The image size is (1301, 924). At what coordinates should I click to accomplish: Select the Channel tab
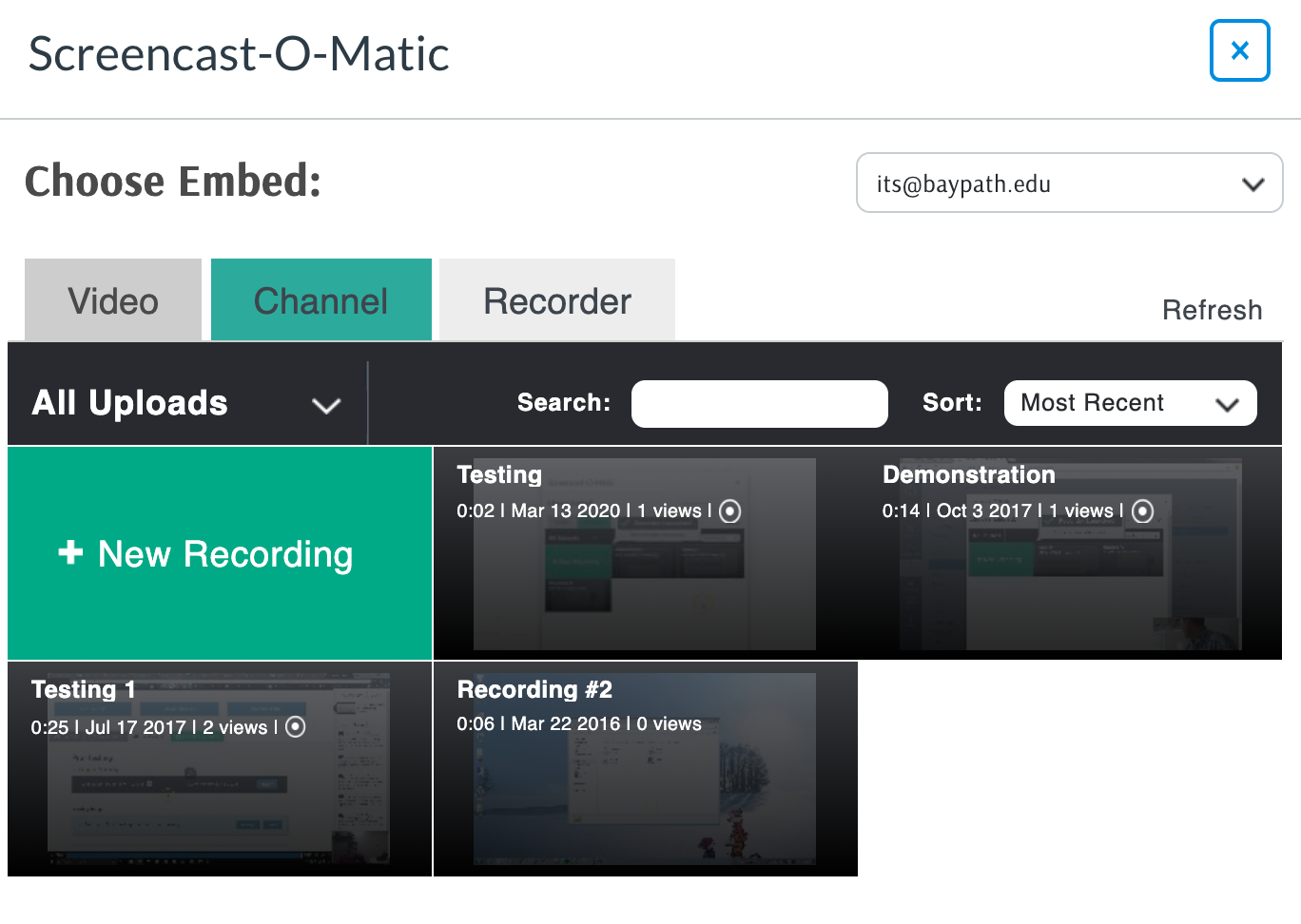(x=320, y=300)
